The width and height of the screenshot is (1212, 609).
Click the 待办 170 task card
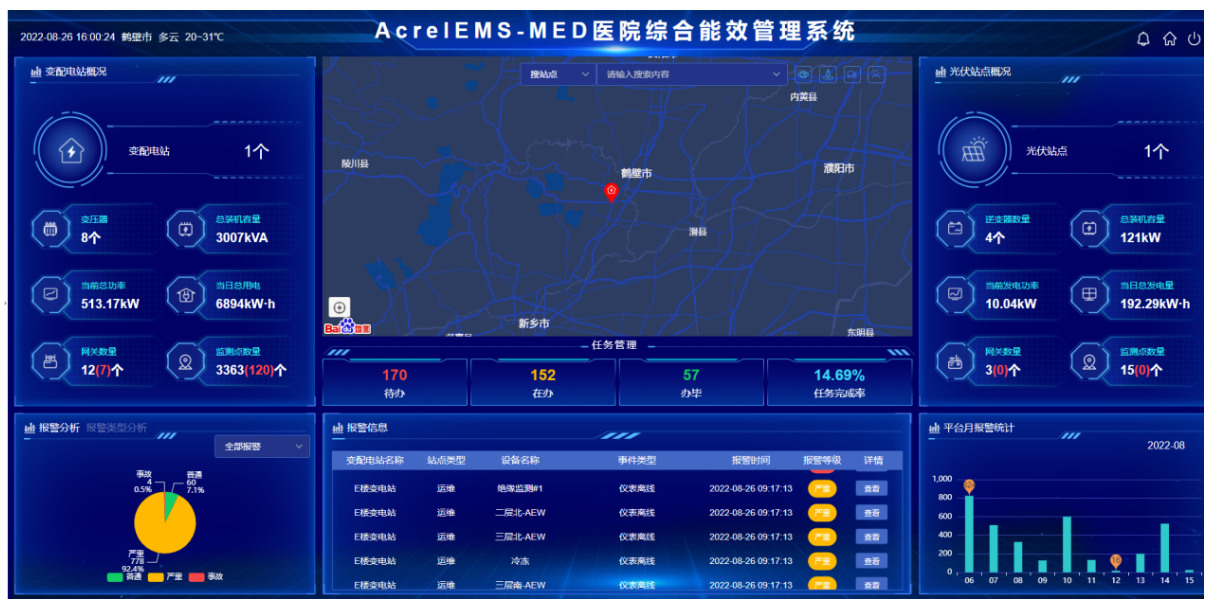tap(395, 383)
